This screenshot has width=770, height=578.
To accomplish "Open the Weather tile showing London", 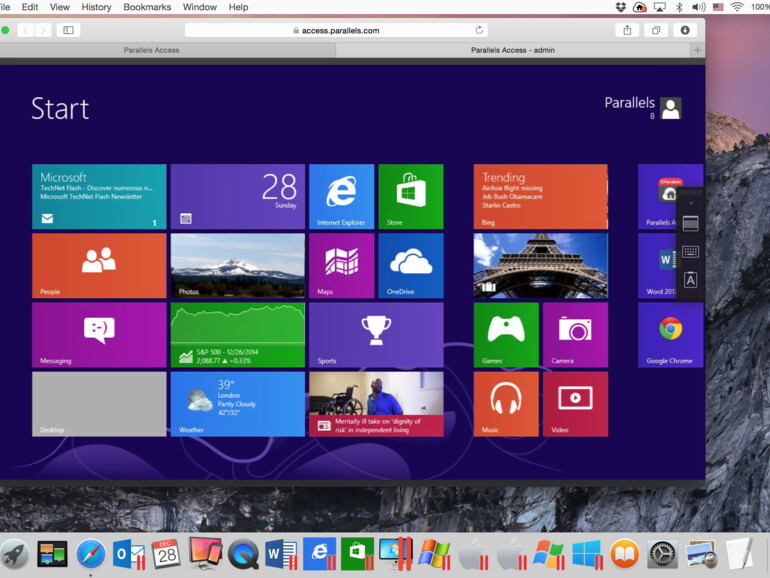I will (x=238, y=404).
